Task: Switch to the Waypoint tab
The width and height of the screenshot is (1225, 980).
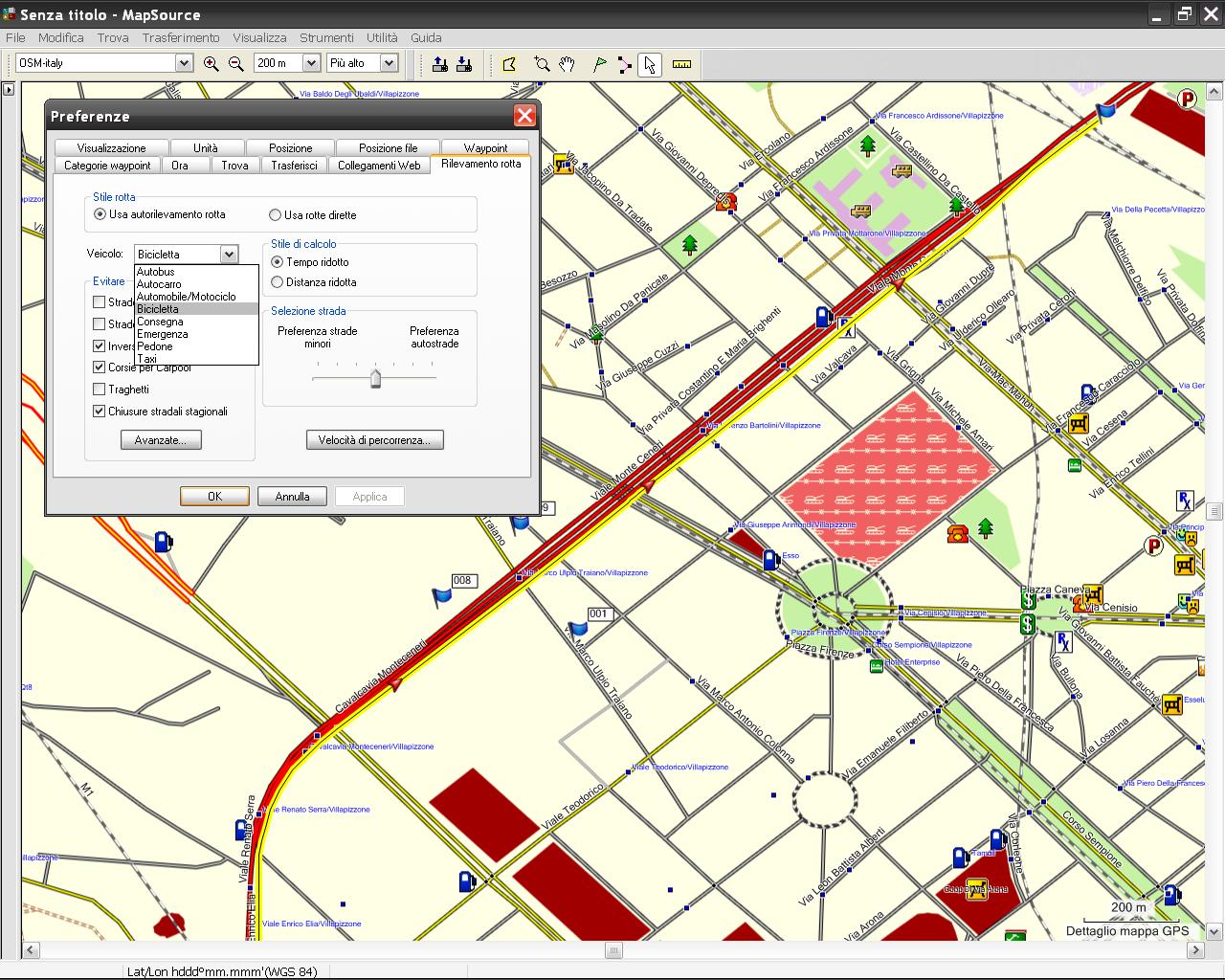Action: (x=485, y=148)
